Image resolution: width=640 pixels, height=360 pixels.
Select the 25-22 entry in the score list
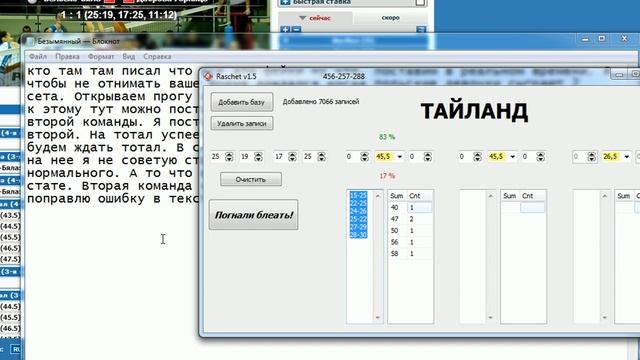pos(358,219)
